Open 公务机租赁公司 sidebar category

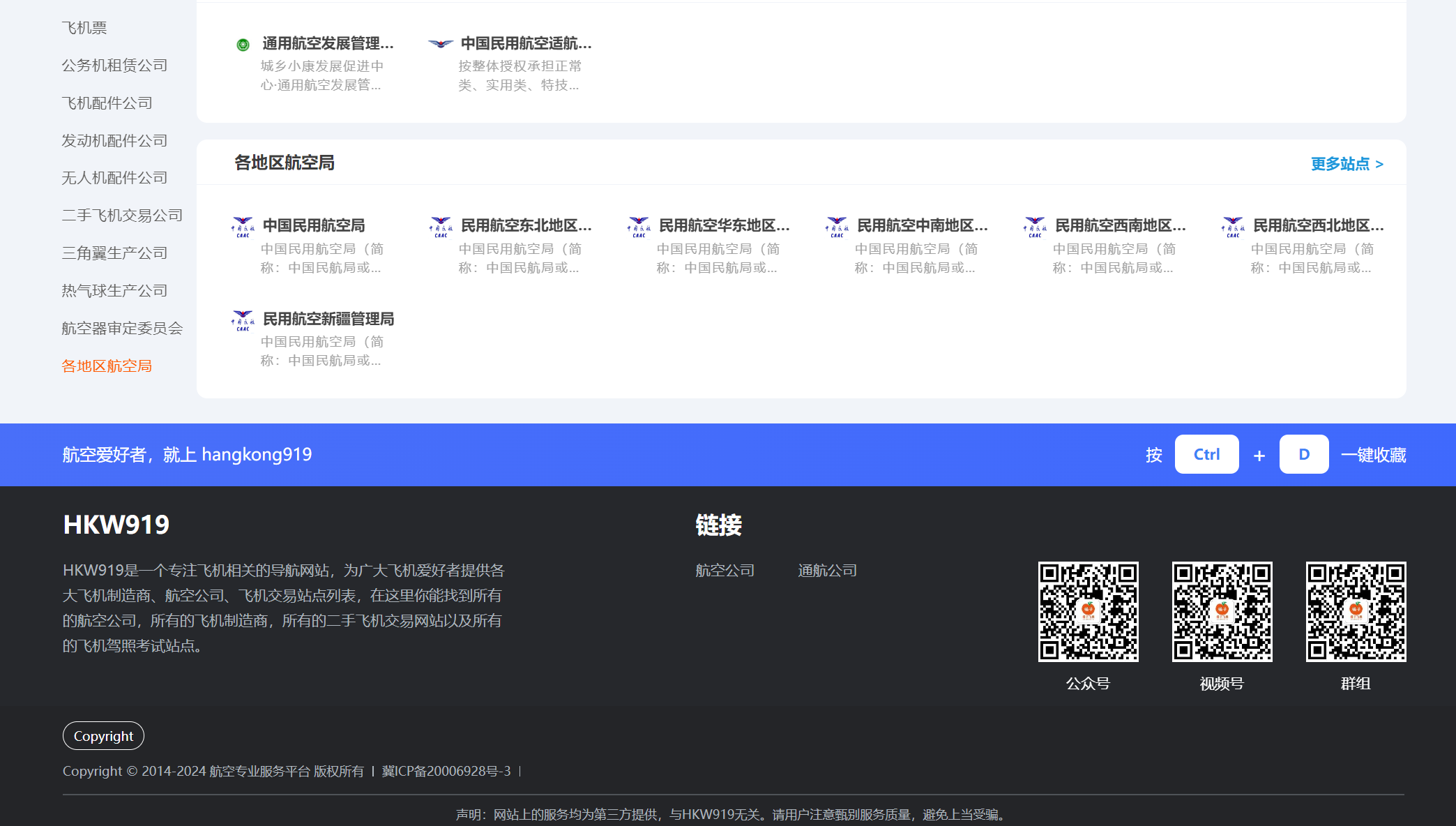coord(114,66)
